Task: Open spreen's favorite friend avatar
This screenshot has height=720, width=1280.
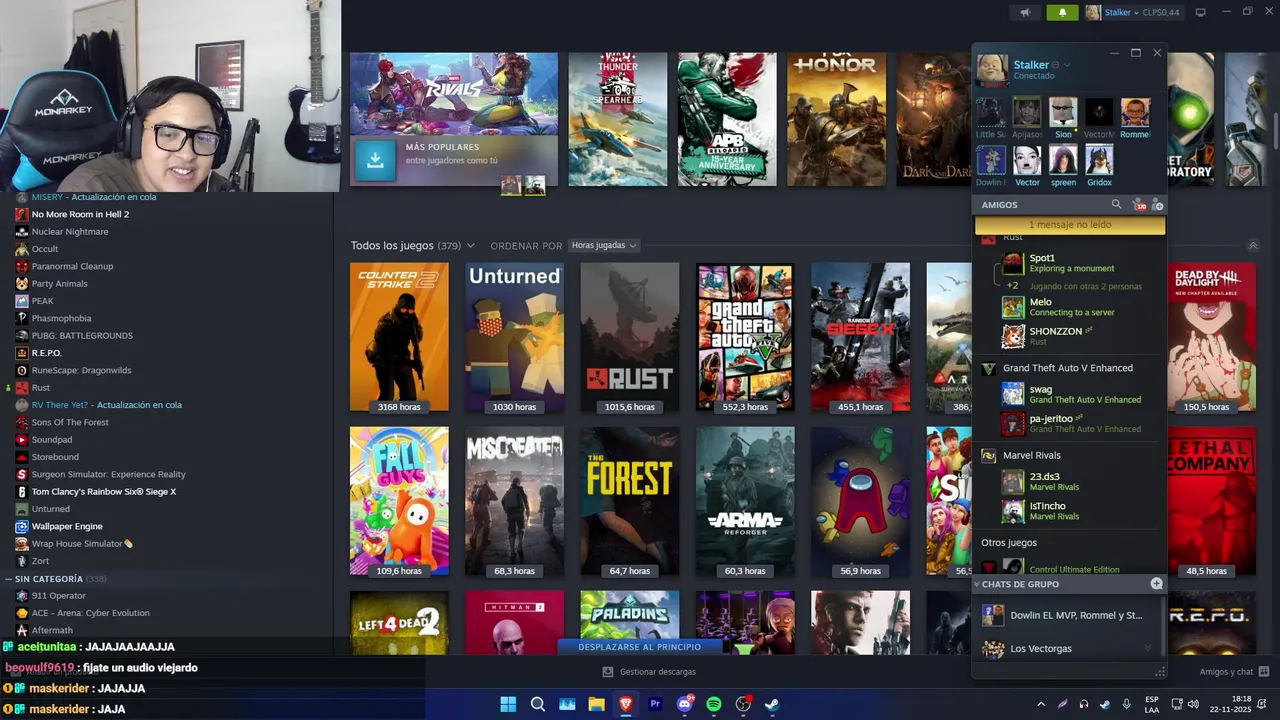Action: pos(1063,160)
